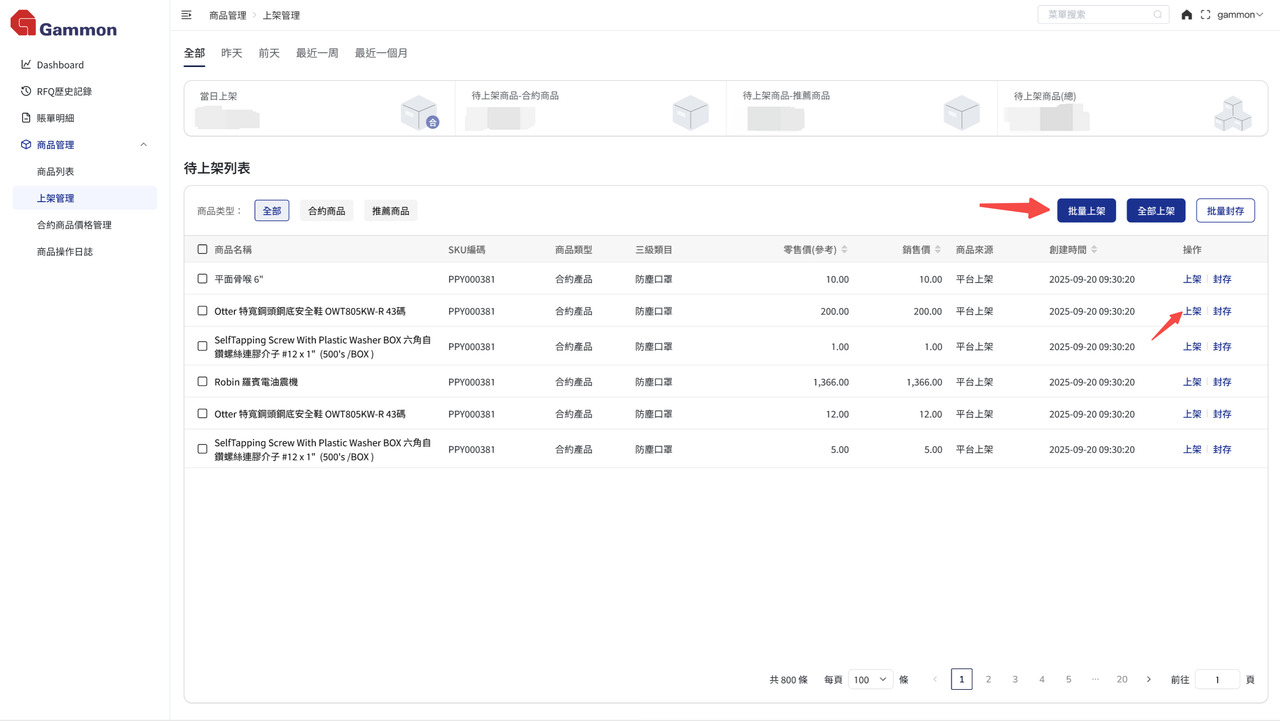Image resolution: width=1280 pixels, height=721 pixels.
Task: Select the 平面骨喉 6" row checkbox
Action: [202, 279]
